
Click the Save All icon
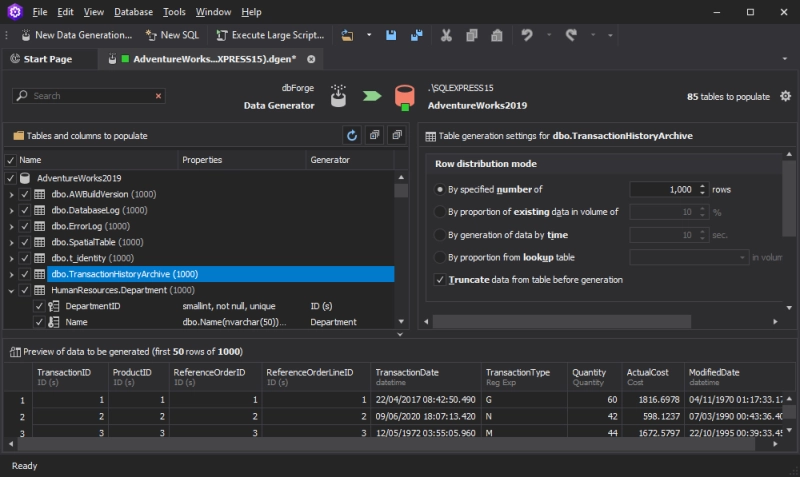click(x=416, y=35)
